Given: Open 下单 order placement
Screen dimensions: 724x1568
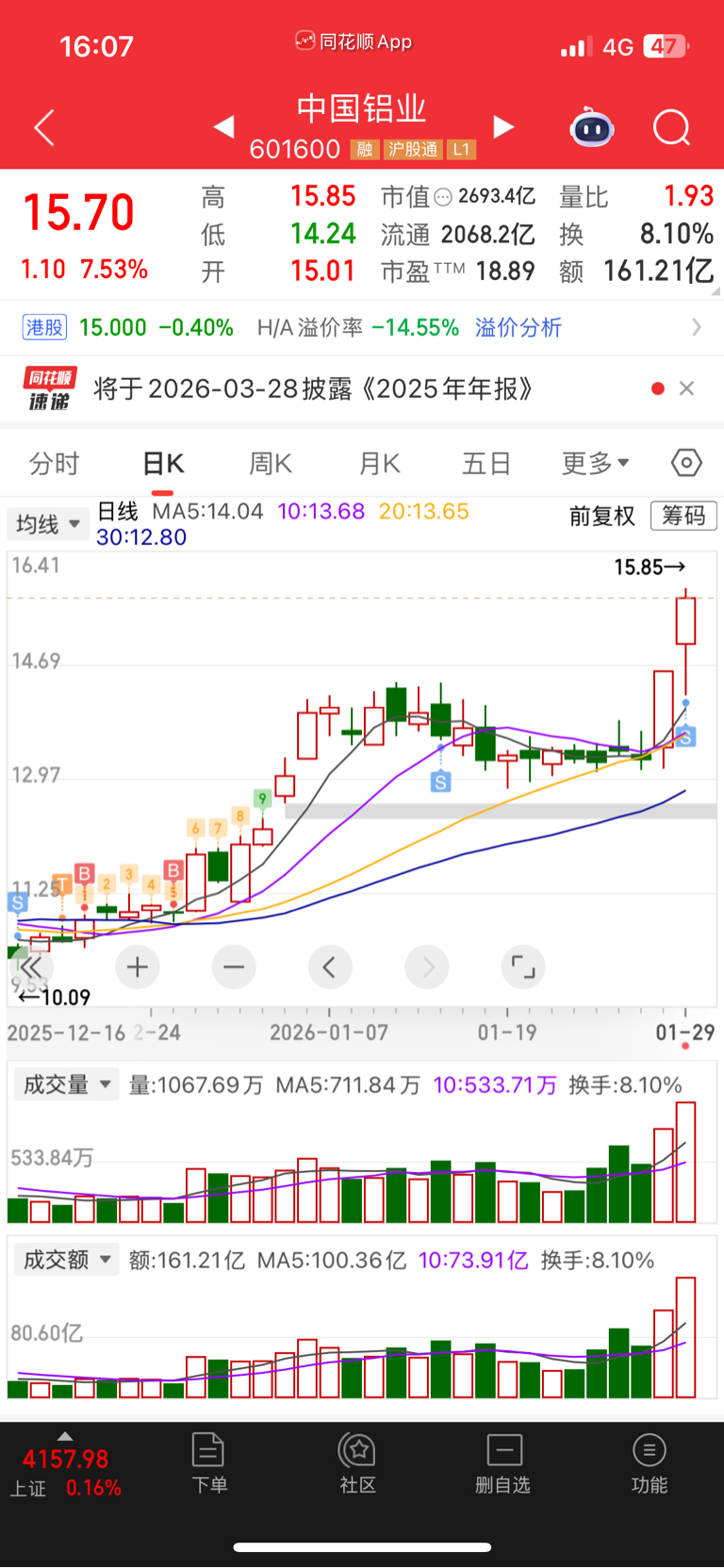Looking at the screenshot, I should tap(208, 1462).
